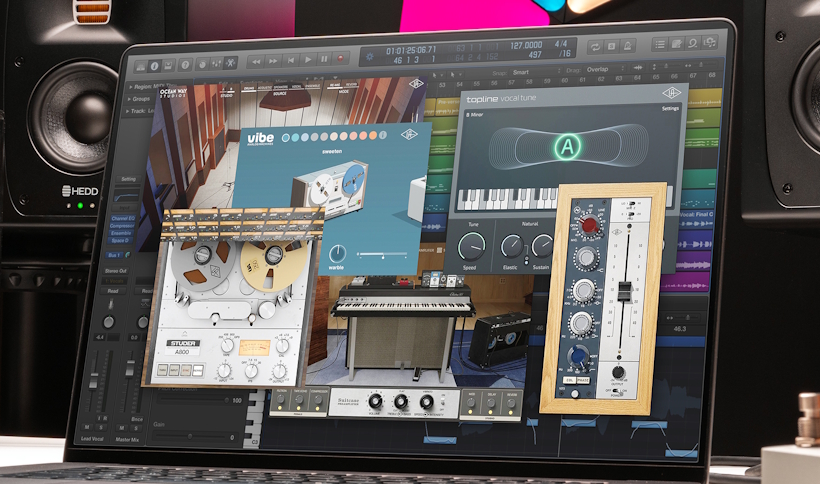Toggle the Inspector (i) button
Viewport: 820px width, 484px height.
point(154,66)
